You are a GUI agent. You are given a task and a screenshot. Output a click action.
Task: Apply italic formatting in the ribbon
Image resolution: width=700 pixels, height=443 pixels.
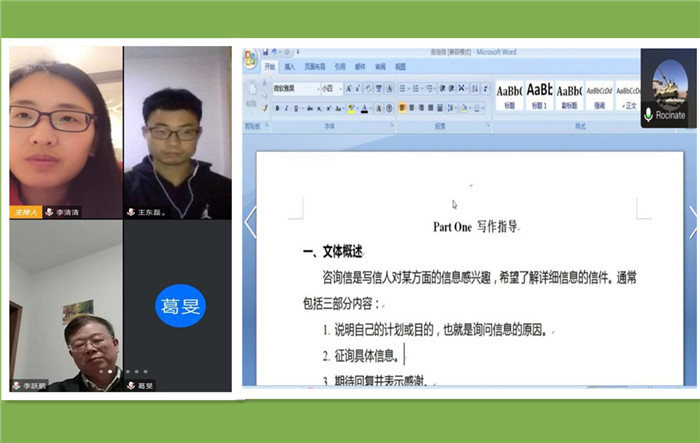tap(287, 108)
